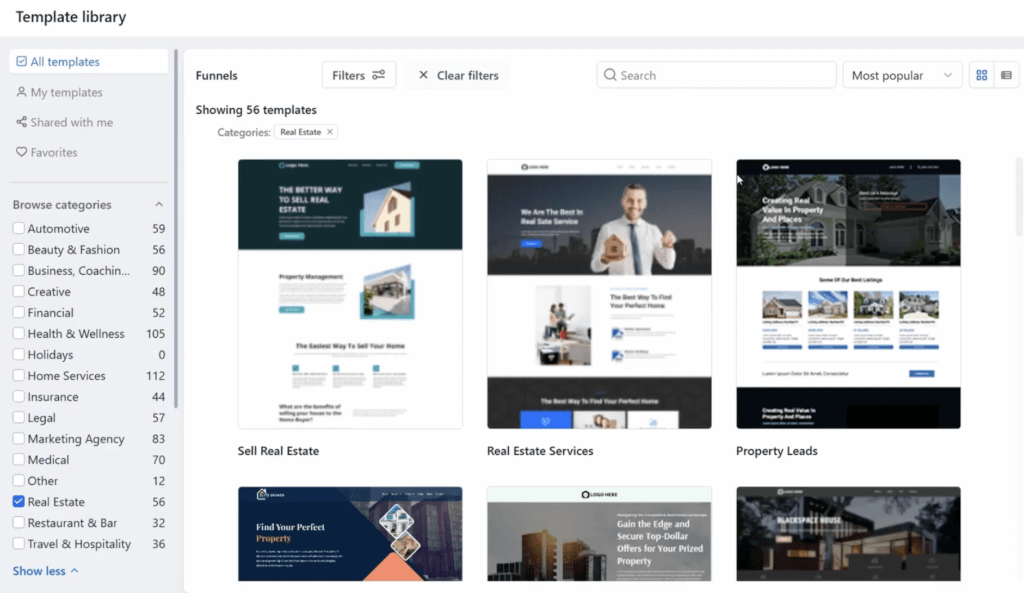Click the heart icon next to Favorites

(x=22, y=152)
